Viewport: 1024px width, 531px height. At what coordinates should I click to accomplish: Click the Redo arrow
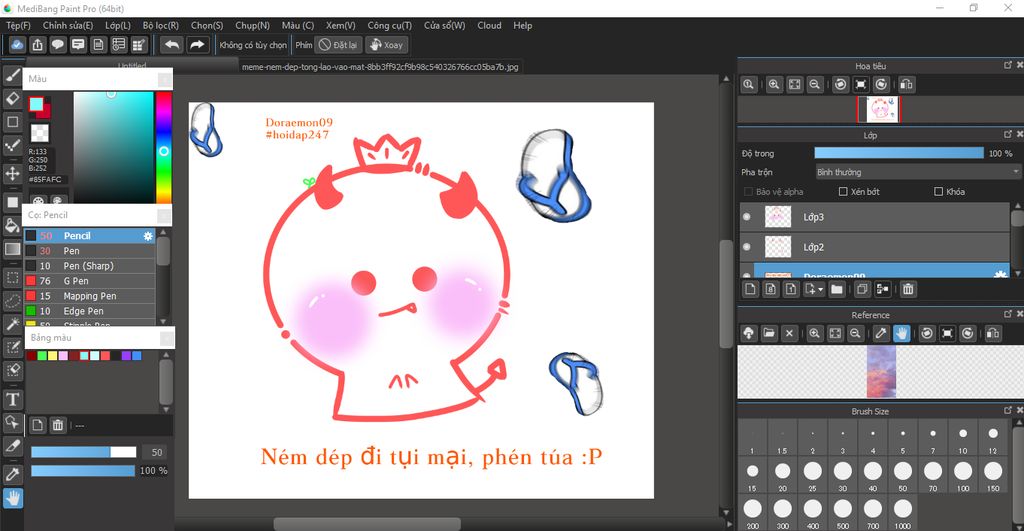197,44
